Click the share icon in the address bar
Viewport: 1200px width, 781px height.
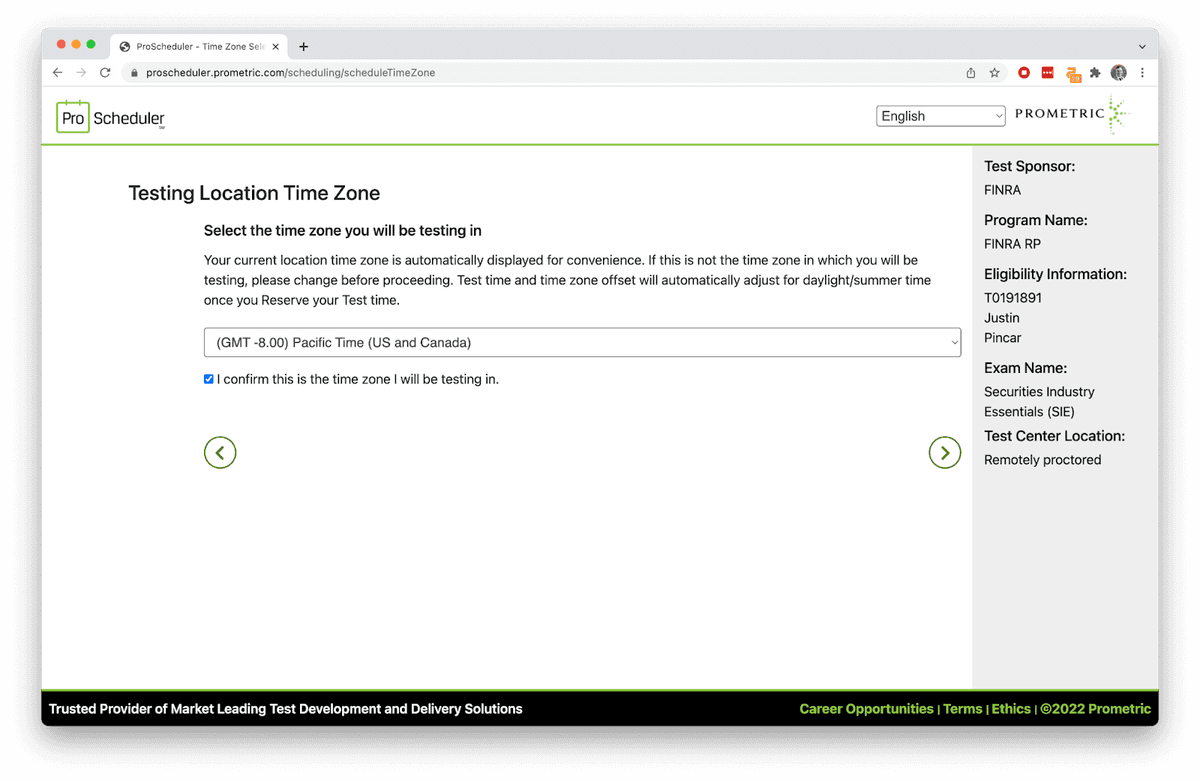coord(970,73)
